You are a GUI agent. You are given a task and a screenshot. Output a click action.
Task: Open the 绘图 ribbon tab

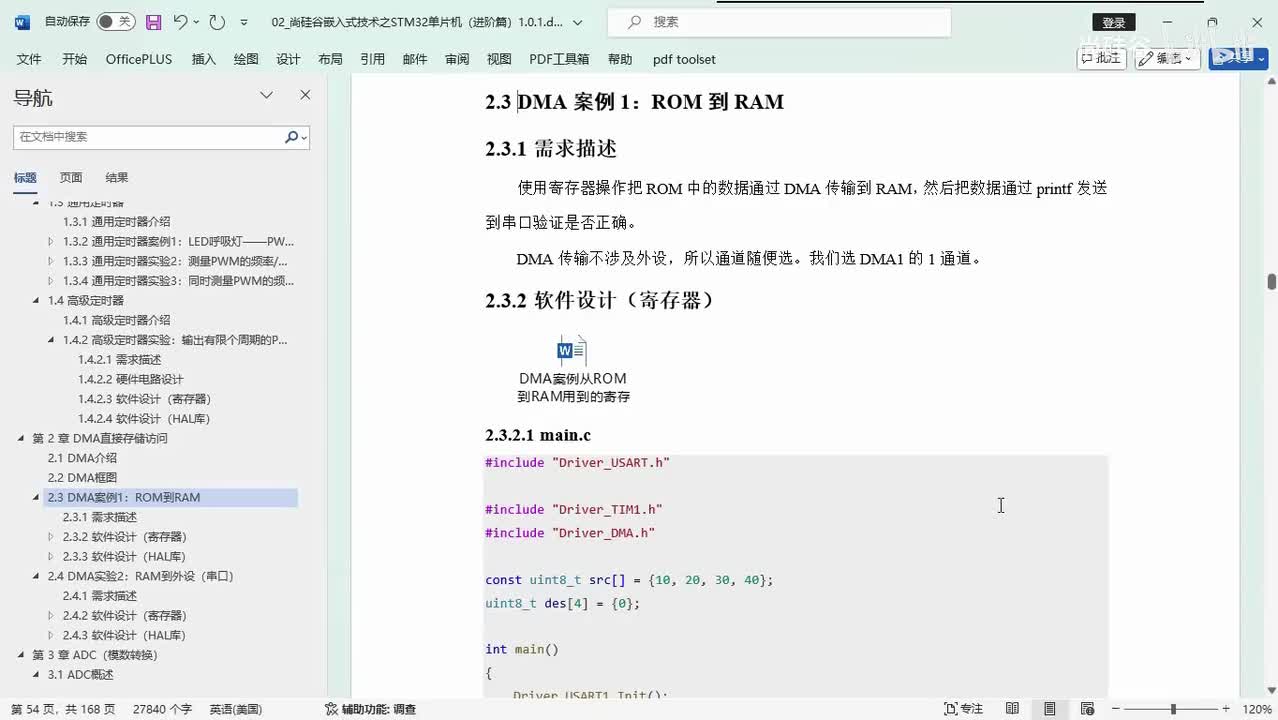coord(246,59)
